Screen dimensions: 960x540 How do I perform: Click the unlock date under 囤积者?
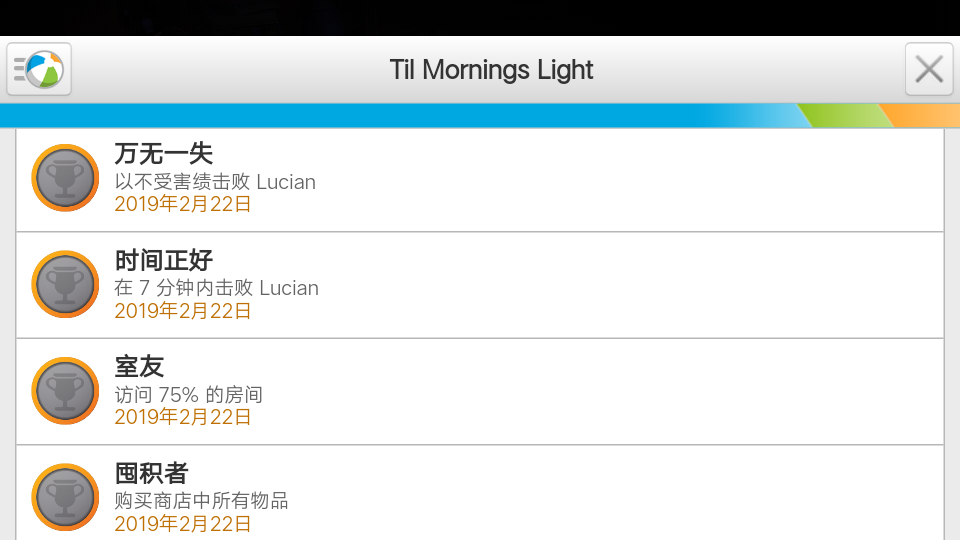(x=182, y=524)
